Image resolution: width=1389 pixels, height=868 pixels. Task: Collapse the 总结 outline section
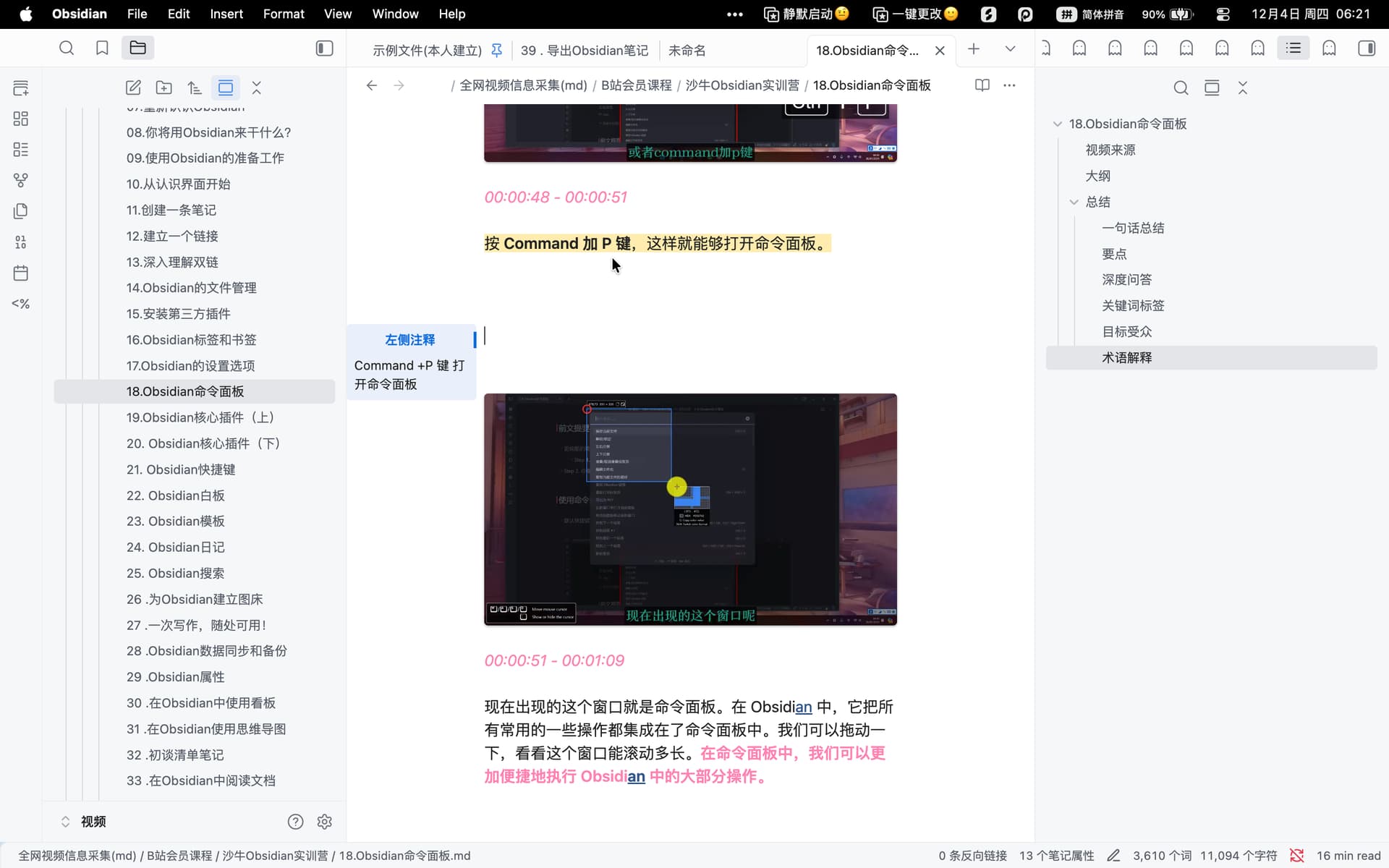click(1074, 203)
